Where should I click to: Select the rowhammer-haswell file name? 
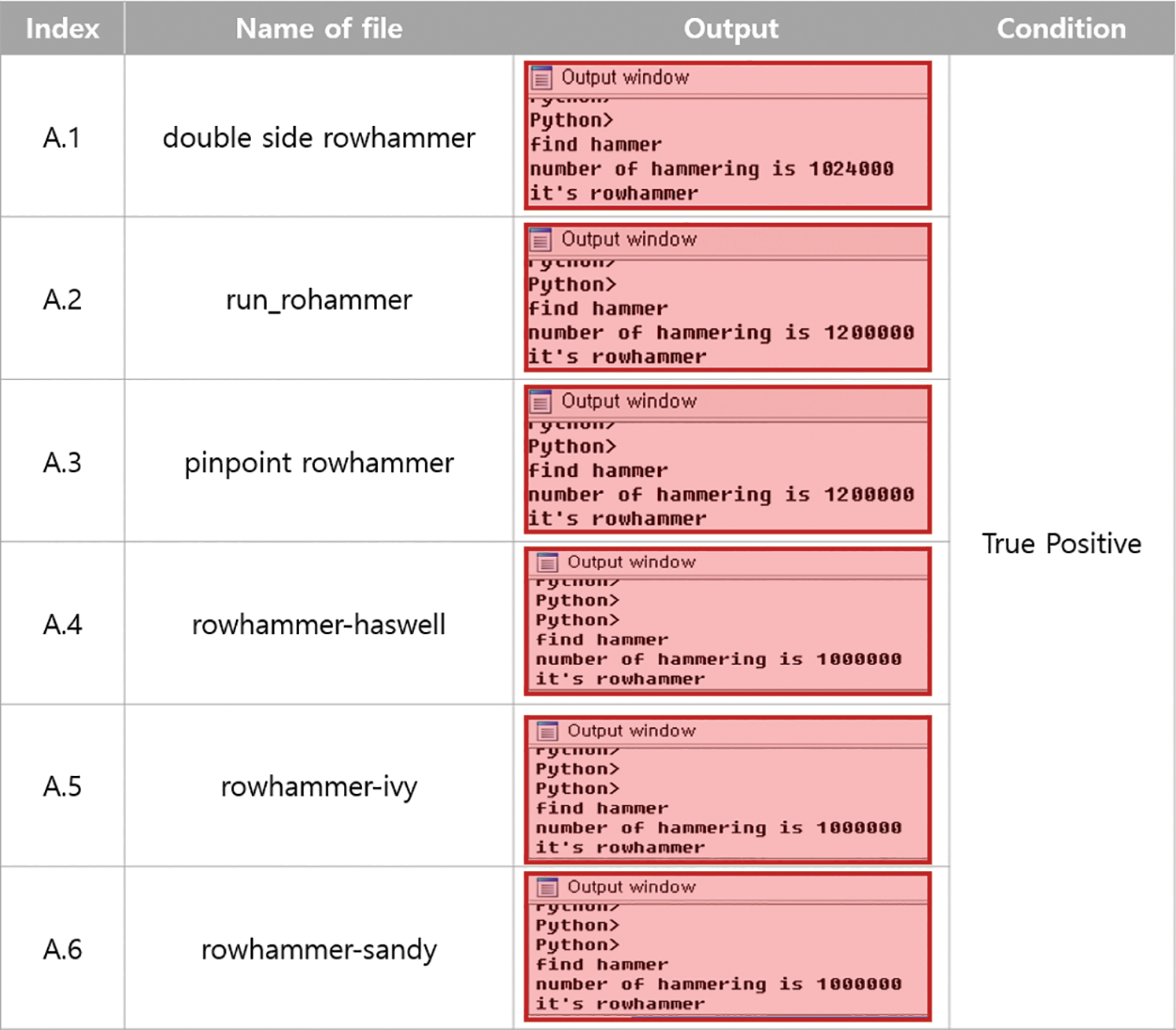click(318, 624)
